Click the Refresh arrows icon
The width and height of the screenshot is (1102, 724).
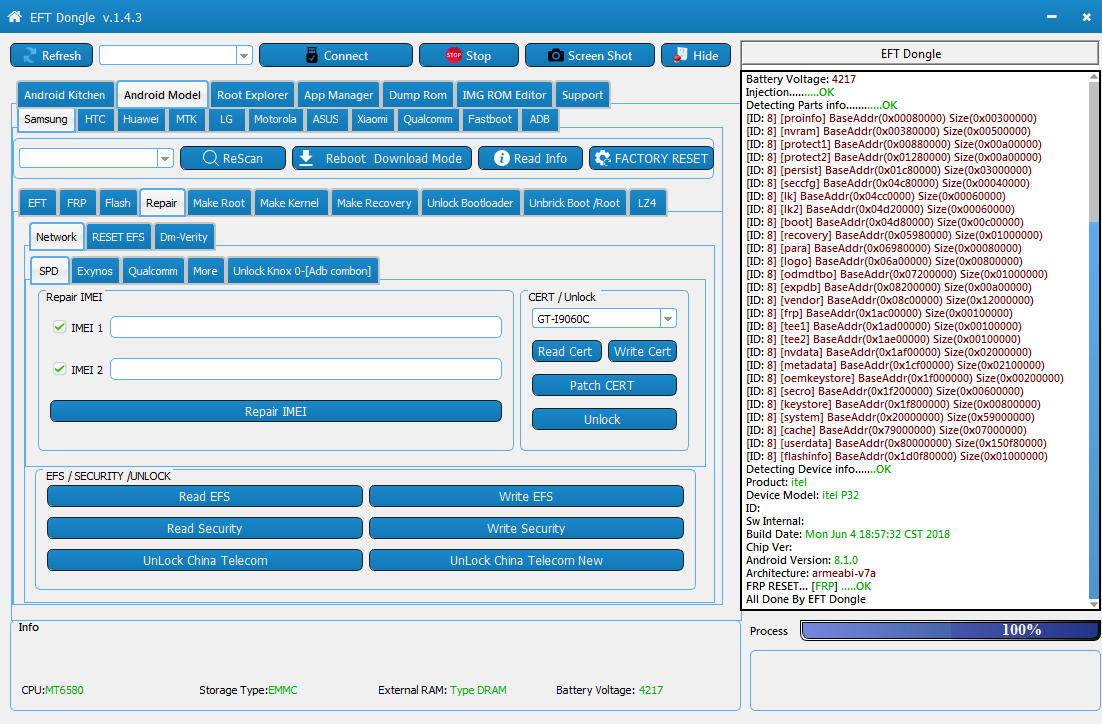[30, 56]
